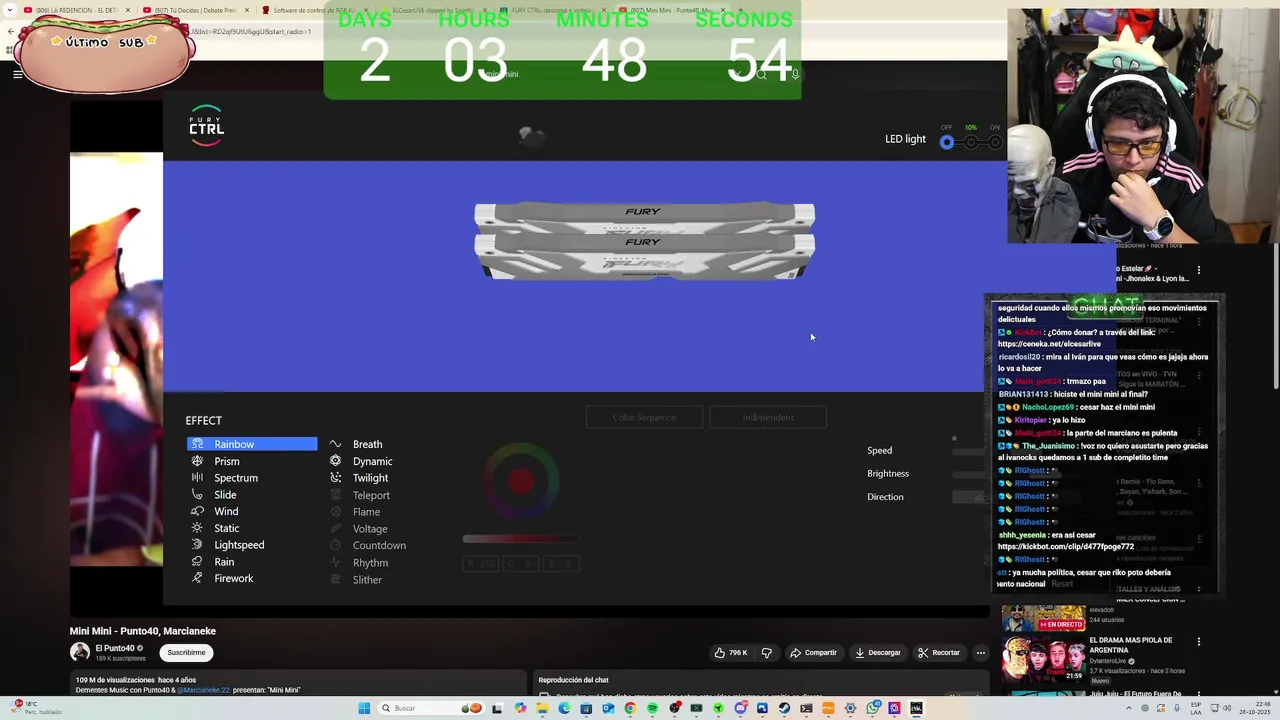Screen dimensions: 1280x720
Task: Subscribe to El Punto40 channel
Action: pyautogui.click(x=186, y=653)
